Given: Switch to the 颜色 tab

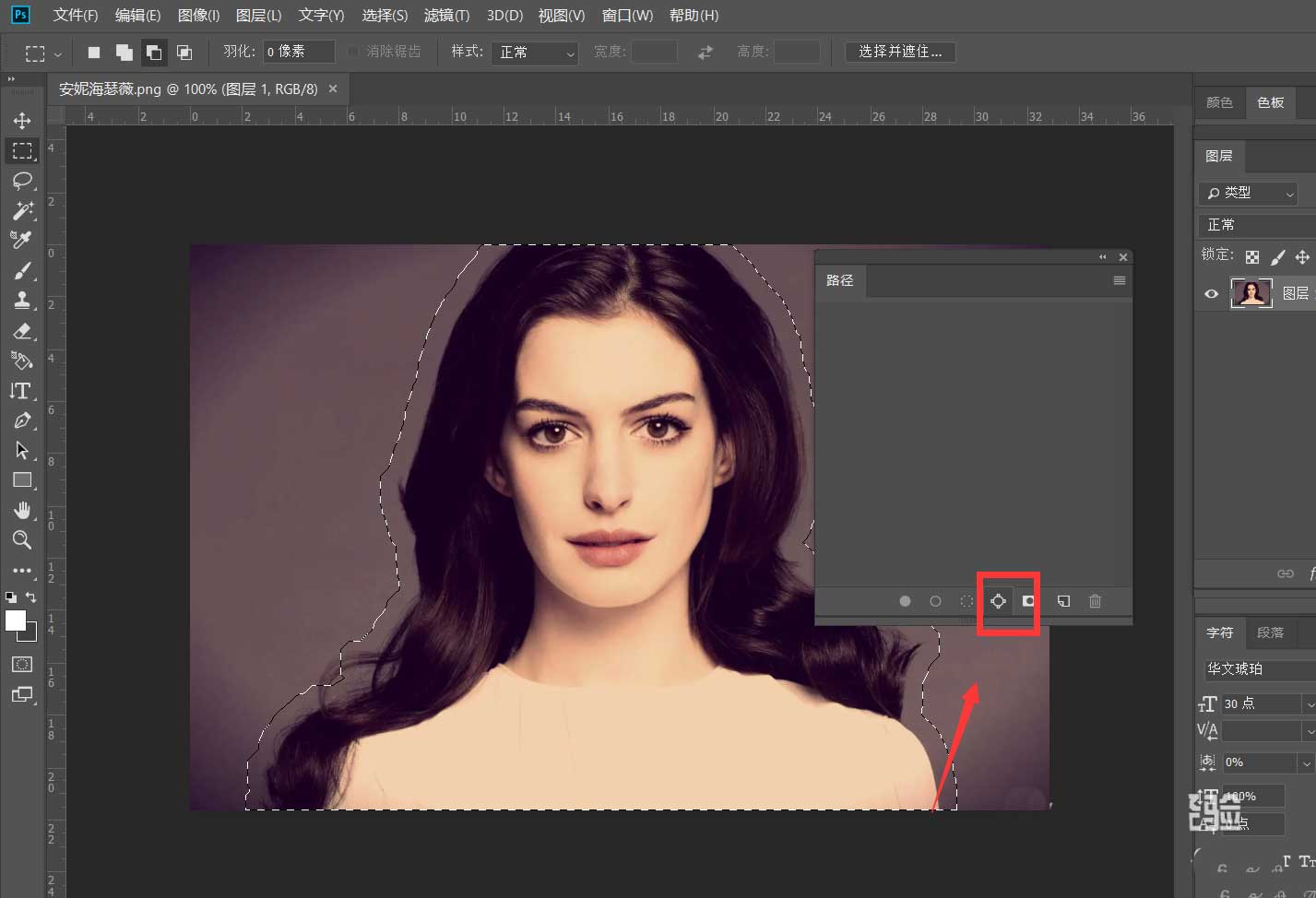Looking at the screenshot, I should (x=1219, y=102).
